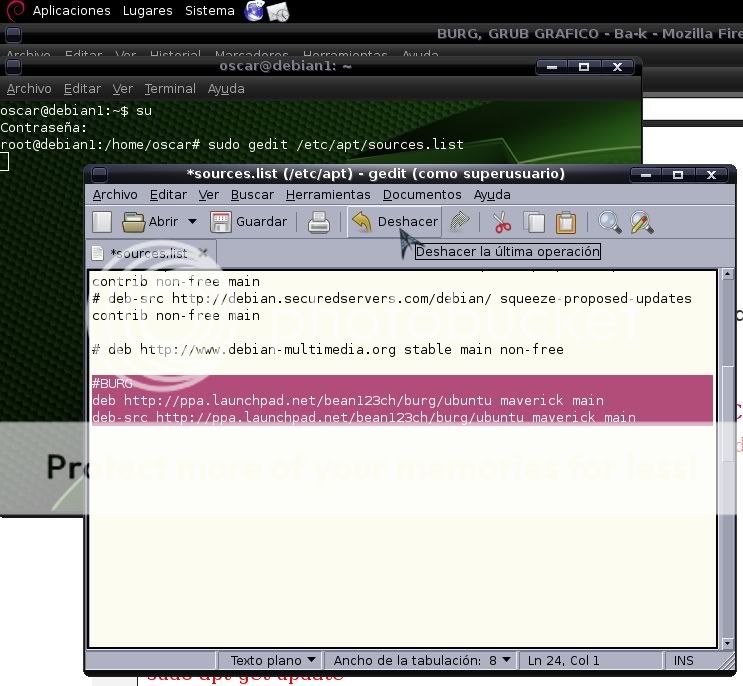Open the Documentos menu in gedit
This screenshot has height=686, width=743.
pyautogui.click(x=422, y=195)
